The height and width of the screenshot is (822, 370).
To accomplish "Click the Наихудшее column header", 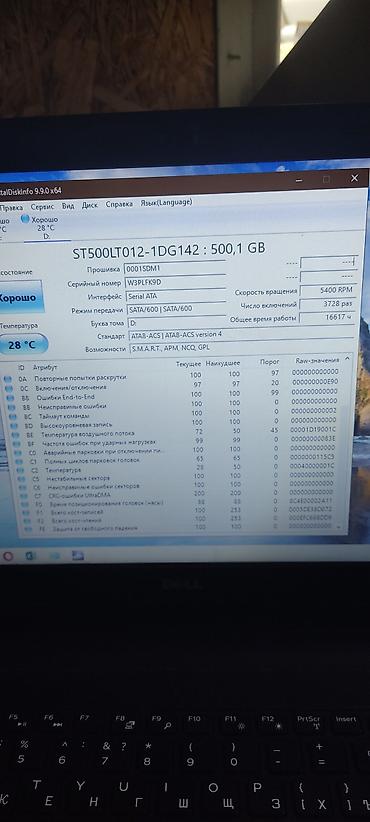I will (223, 363).
